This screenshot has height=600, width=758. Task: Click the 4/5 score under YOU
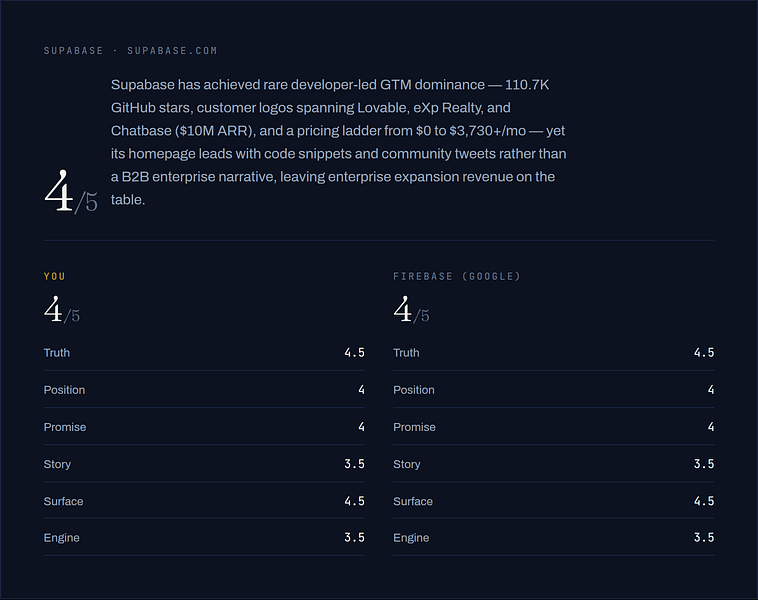pyautogui.click(x=62, y=310)
